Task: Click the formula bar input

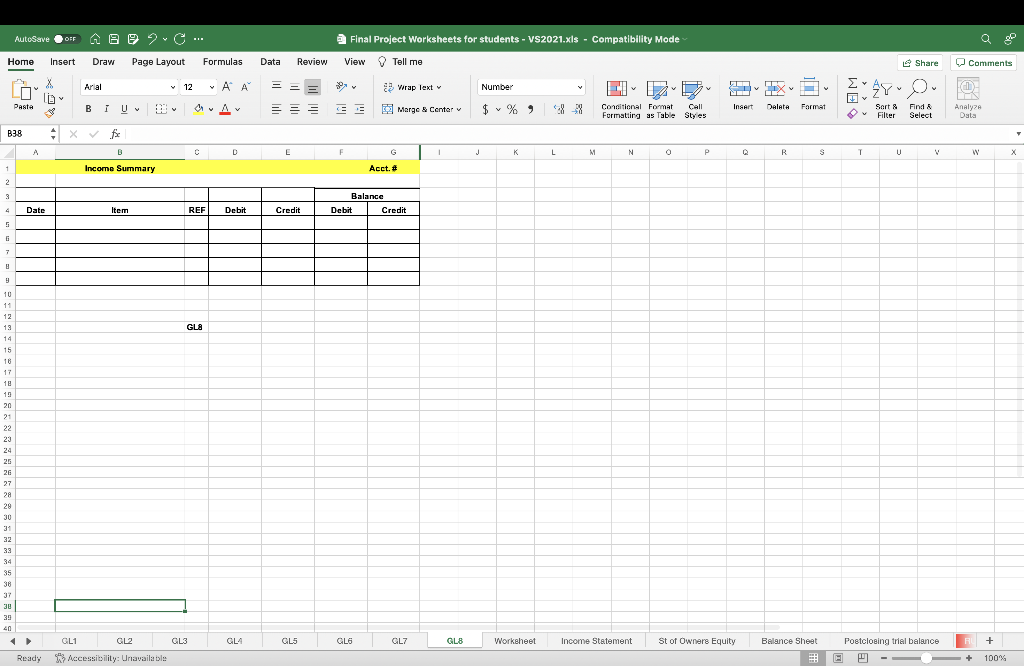Action: tap(568, 134)
